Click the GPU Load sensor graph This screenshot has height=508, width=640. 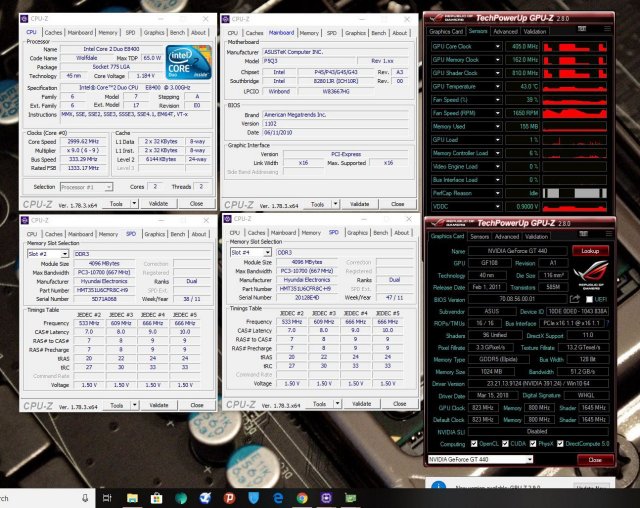575,140
